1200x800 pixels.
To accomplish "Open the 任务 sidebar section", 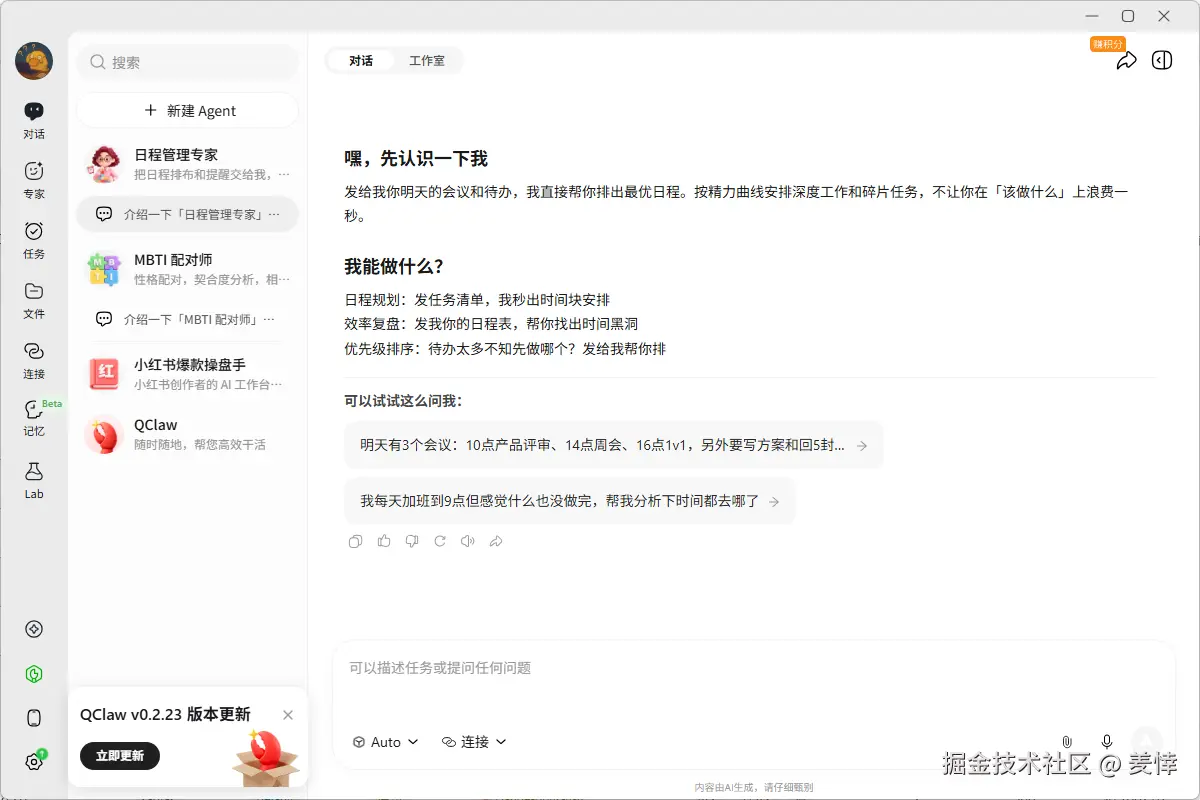I will click(x=34, y=240).
